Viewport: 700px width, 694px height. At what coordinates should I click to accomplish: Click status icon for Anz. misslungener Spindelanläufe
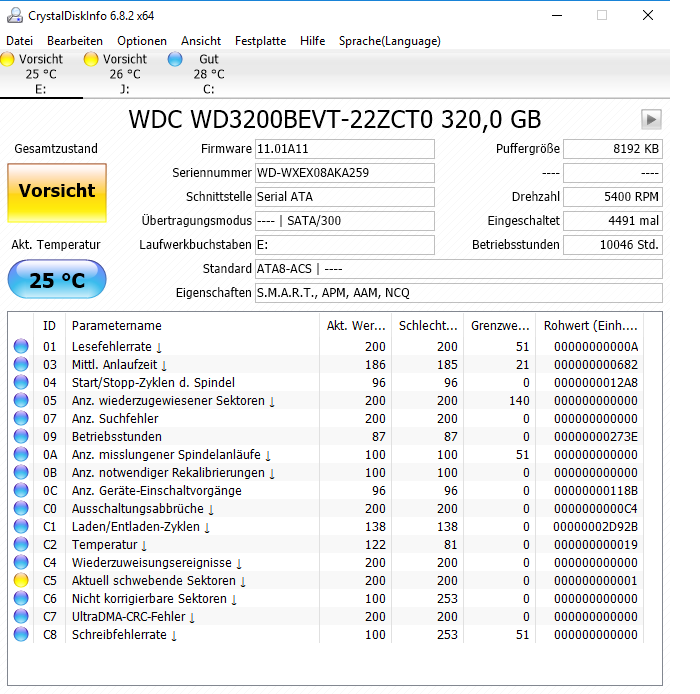click(21, 454)
